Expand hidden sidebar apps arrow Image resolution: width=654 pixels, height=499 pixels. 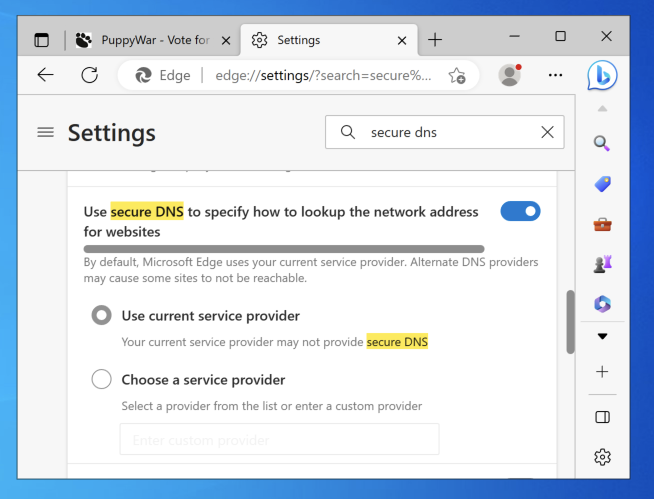pos(602,336)
